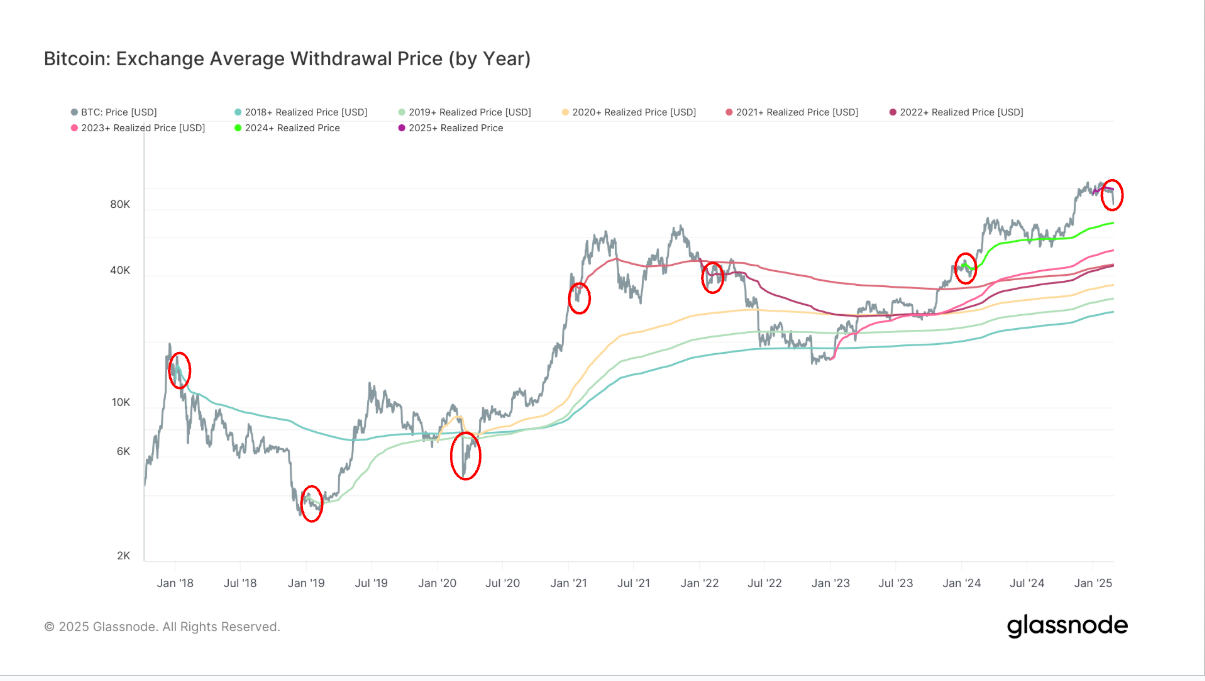Click the chart title text
Screen dimensions: 1205x681
[286, 59]
